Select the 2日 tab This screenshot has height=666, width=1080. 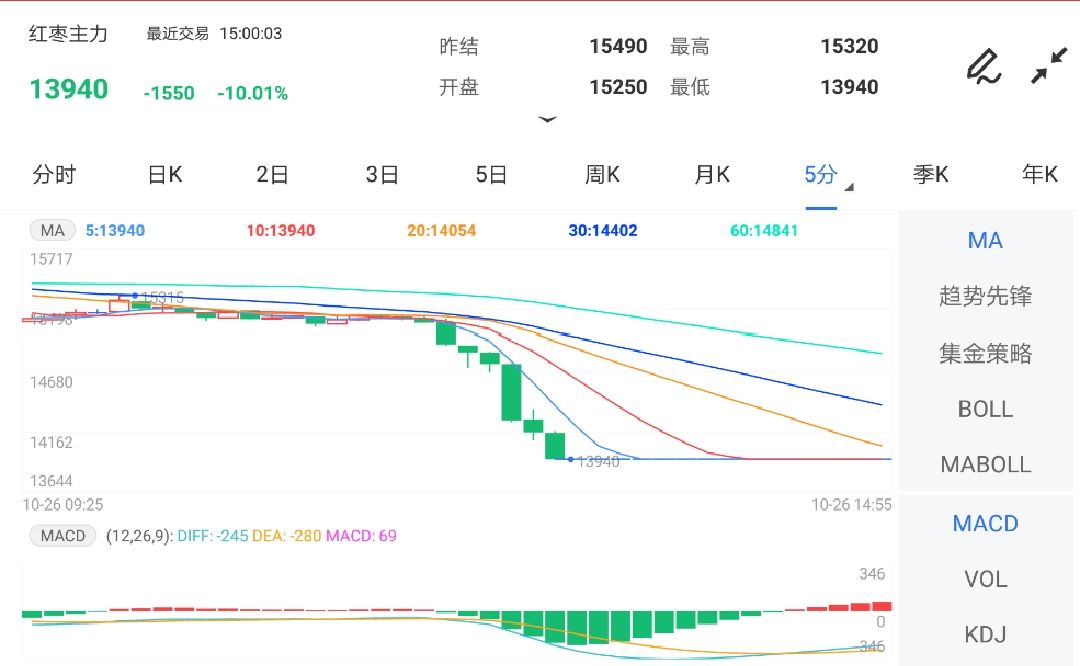click(273, 174)
